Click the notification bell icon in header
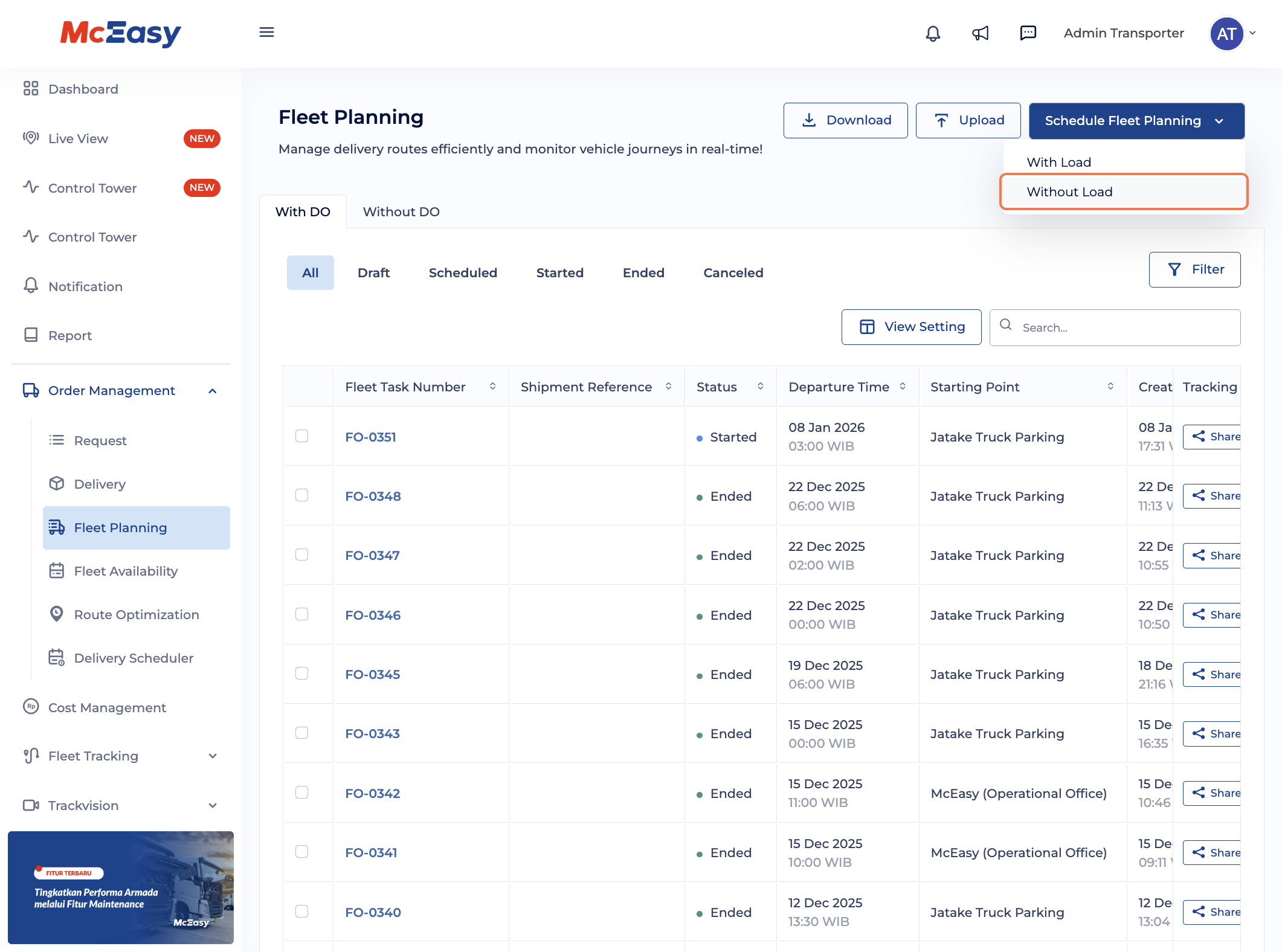 pyautogui.click(x=933, y=33)
